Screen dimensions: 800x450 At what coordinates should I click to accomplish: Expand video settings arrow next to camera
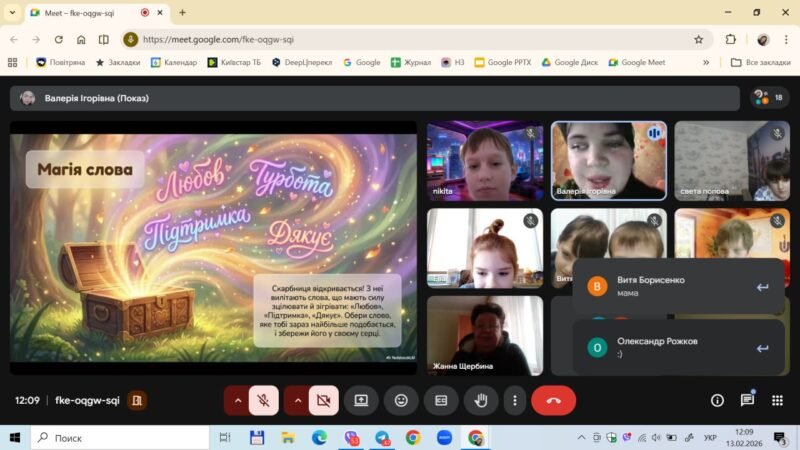click(x=298, y=400)
